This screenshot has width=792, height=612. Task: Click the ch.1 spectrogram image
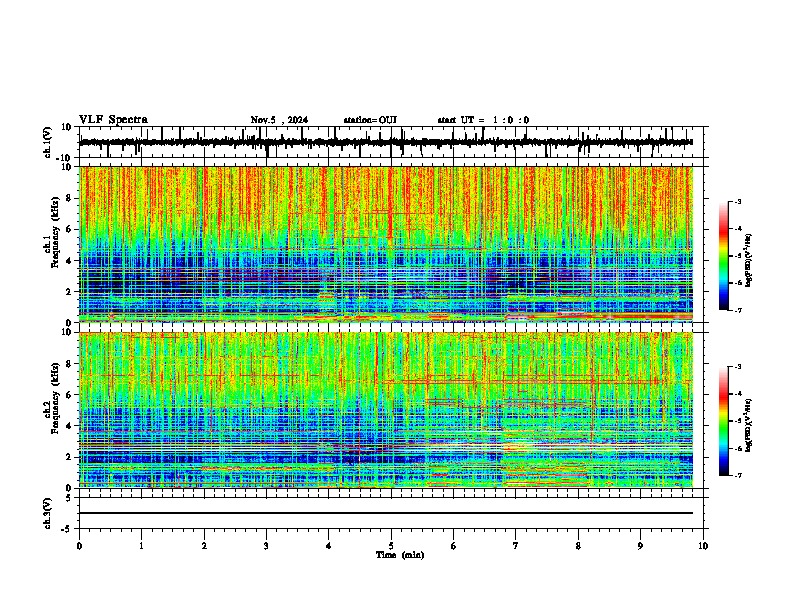point(386,244)
